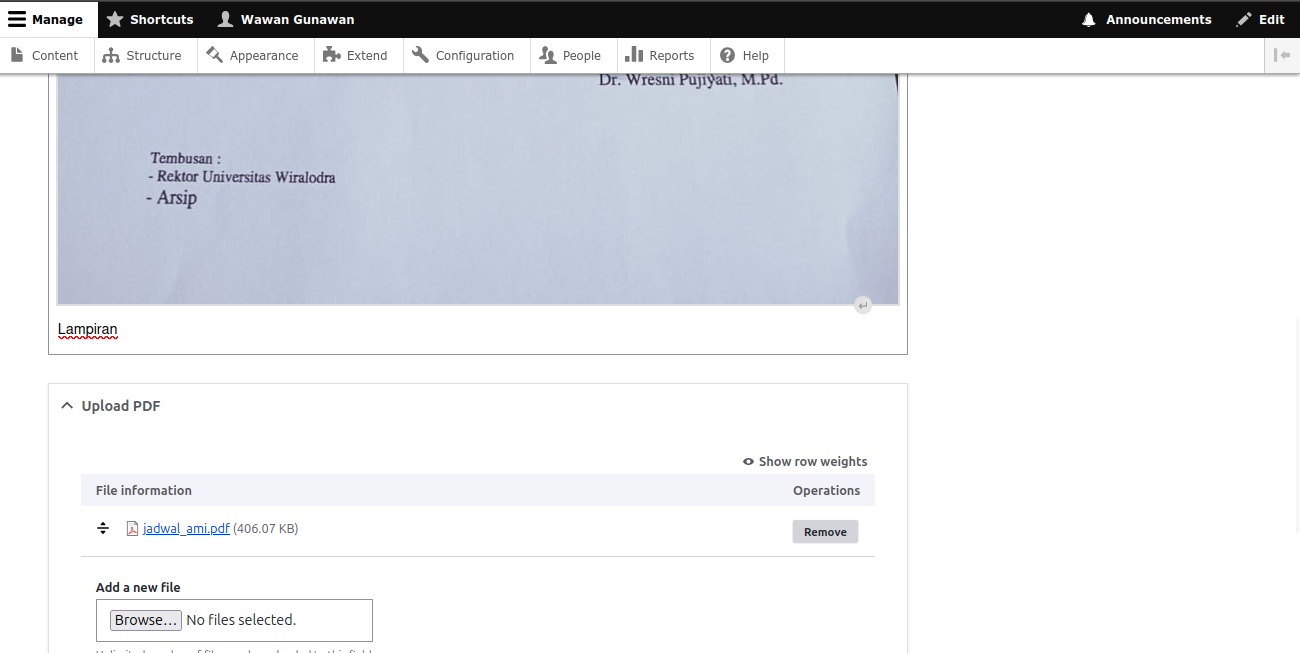Switch the toolbar to vertical orientation
Screen dimensions: 1300x653
pos(1282,55)
